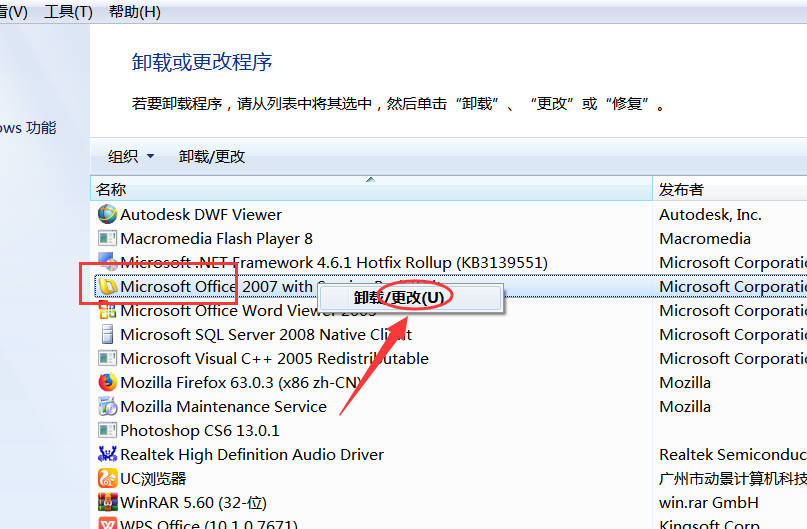Click the Photoshop CS6 icon

[107, 430]
